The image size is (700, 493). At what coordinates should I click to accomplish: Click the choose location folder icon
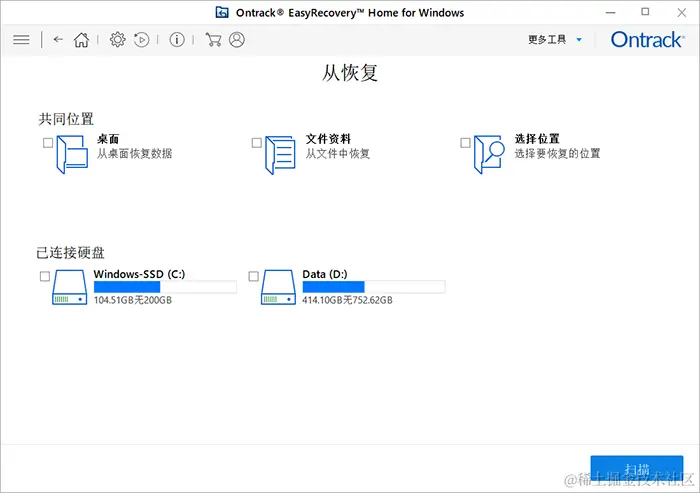[489, 155]
